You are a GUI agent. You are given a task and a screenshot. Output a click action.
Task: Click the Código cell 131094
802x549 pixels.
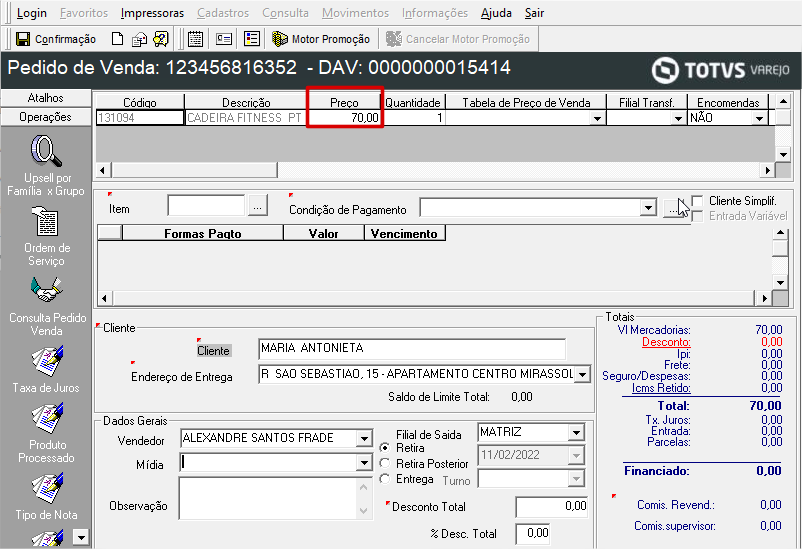(x=140, y=118)
